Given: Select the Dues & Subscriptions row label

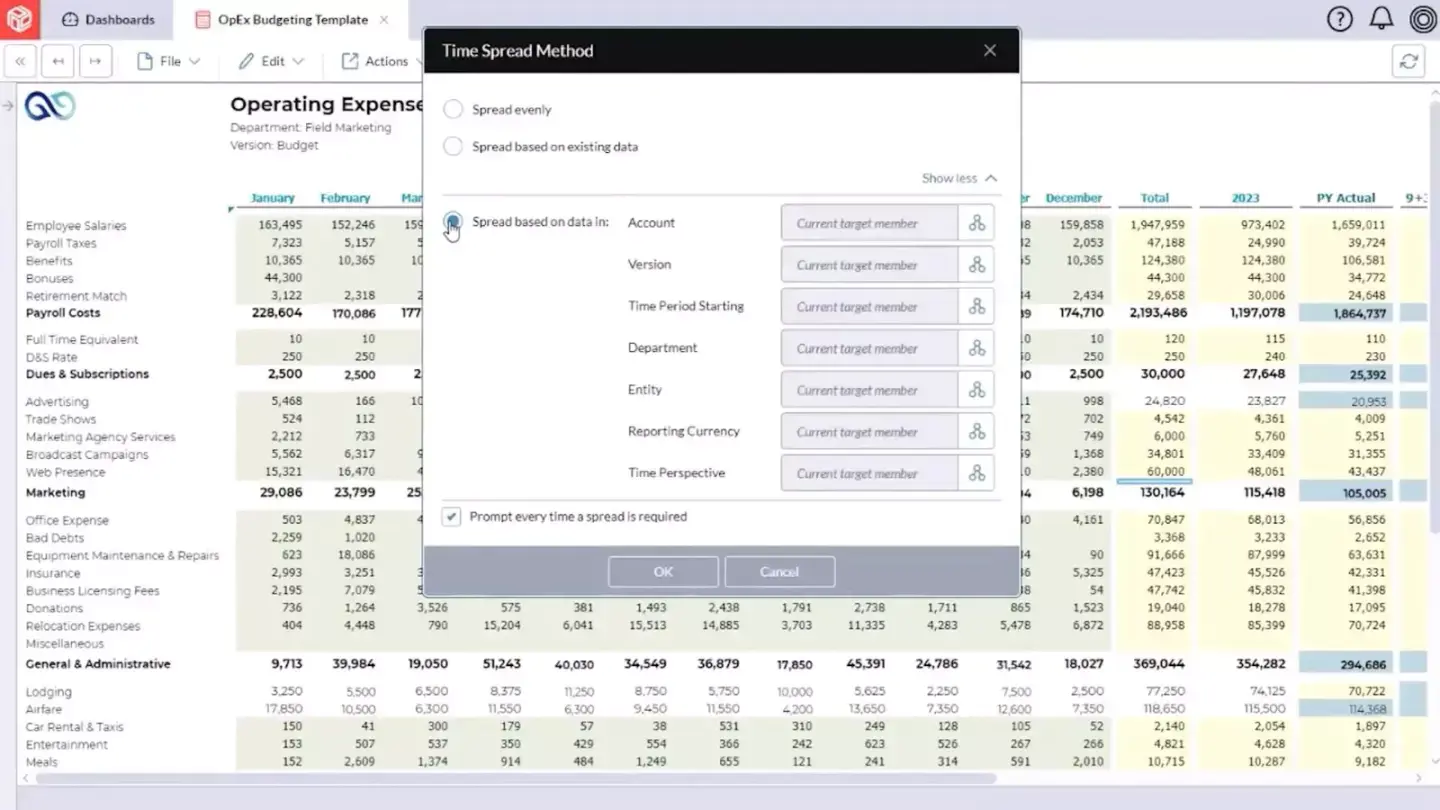Looking at the screenshot, I should pos(87,374).
